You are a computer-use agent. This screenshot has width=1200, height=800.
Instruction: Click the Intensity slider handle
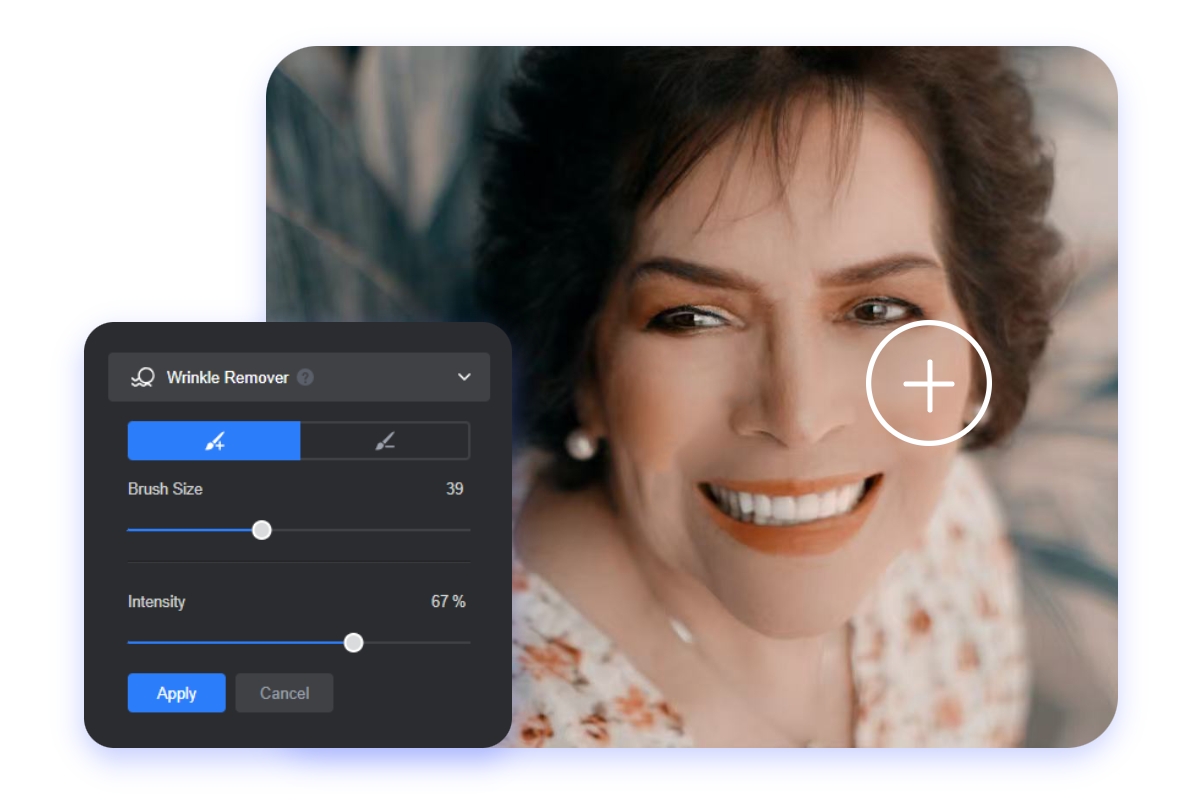pos(353,643)
